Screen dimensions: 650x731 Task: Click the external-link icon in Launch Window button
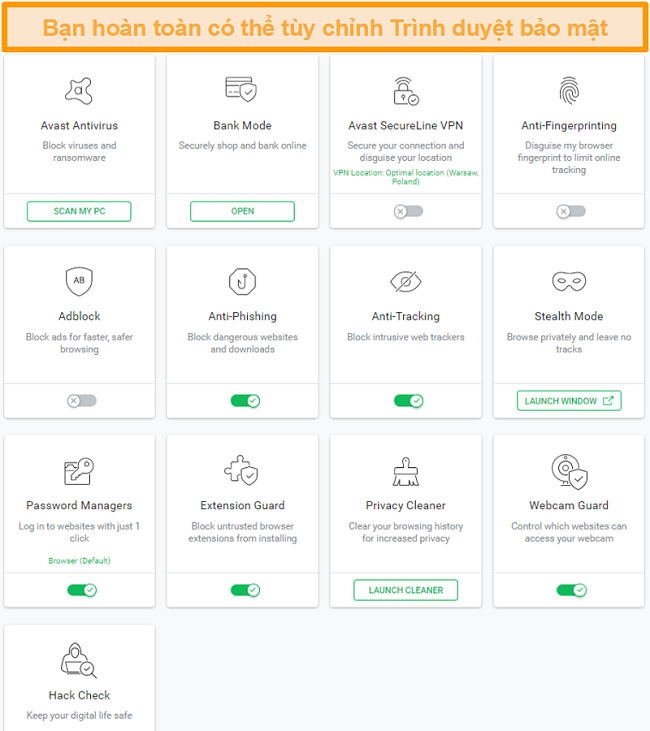pos(608,400)
